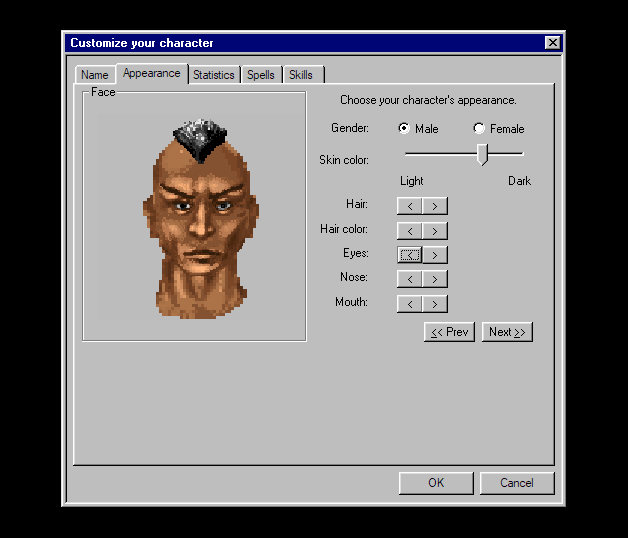Click the Skin color slider thumb
The width and height of the screenshot is (628, 538).
(x=482, y=154)
